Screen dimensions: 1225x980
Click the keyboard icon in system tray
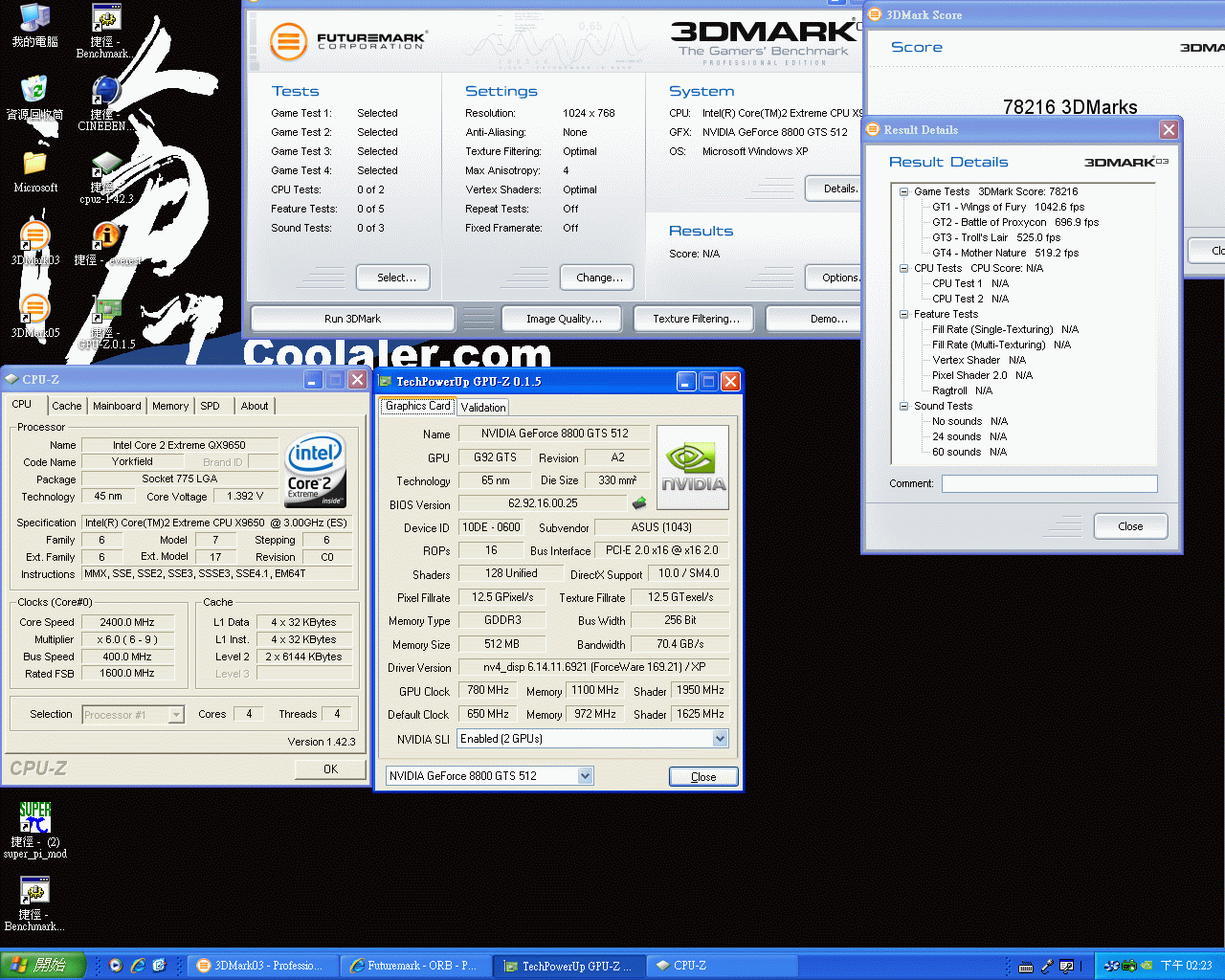coord(1026,967)
